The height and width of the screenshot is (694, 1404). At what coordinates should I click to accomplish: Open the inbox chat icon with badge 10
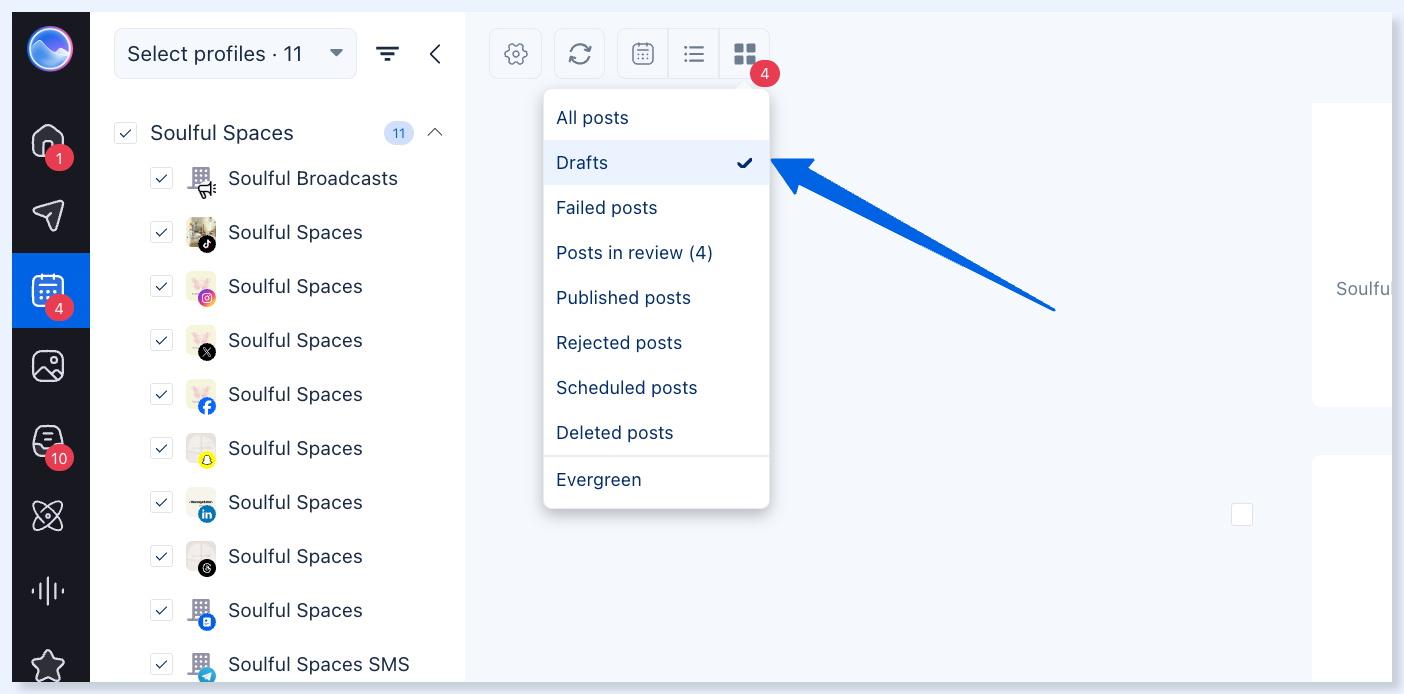[48, 441]
